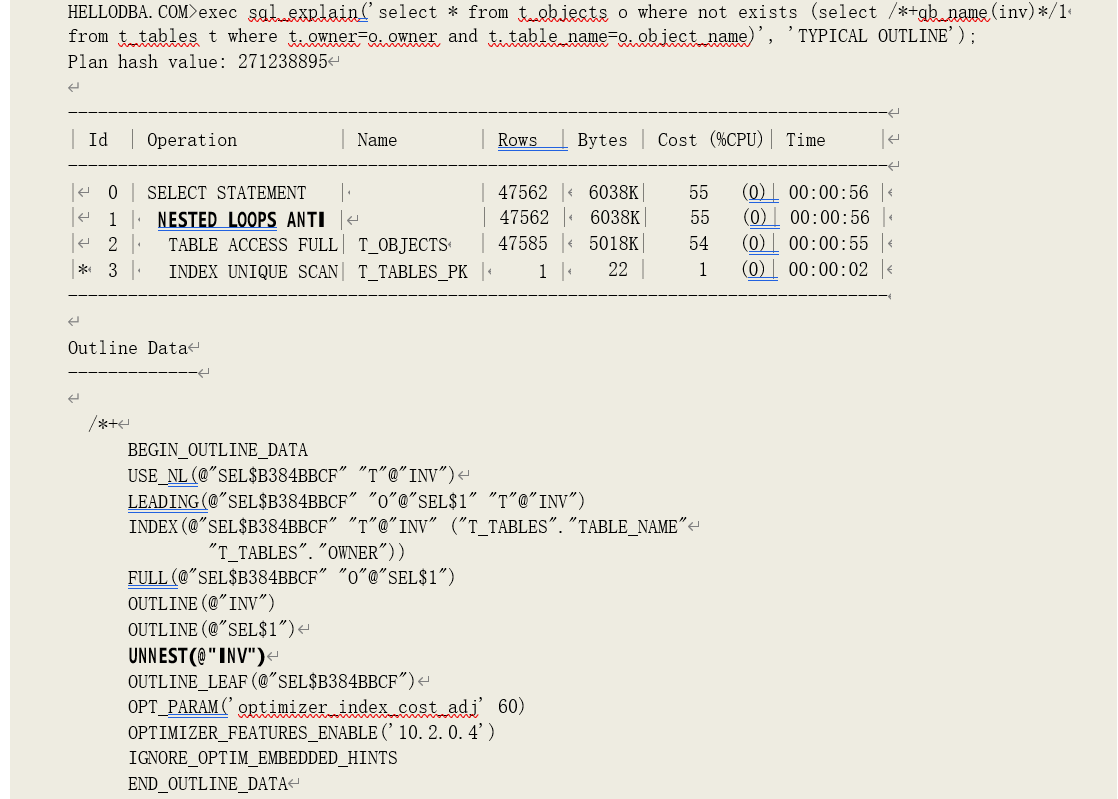This screenshot has height=799, width=1118.
Task: Click the T_TABLES_PK index name
Action: [412, 272]
